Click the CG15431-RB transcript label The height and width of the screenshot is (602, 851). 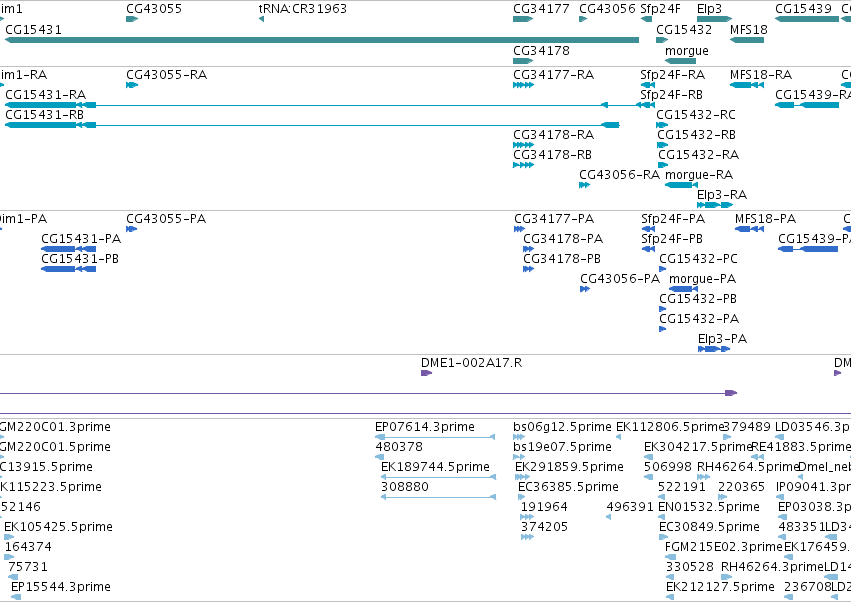coord(45,115)
